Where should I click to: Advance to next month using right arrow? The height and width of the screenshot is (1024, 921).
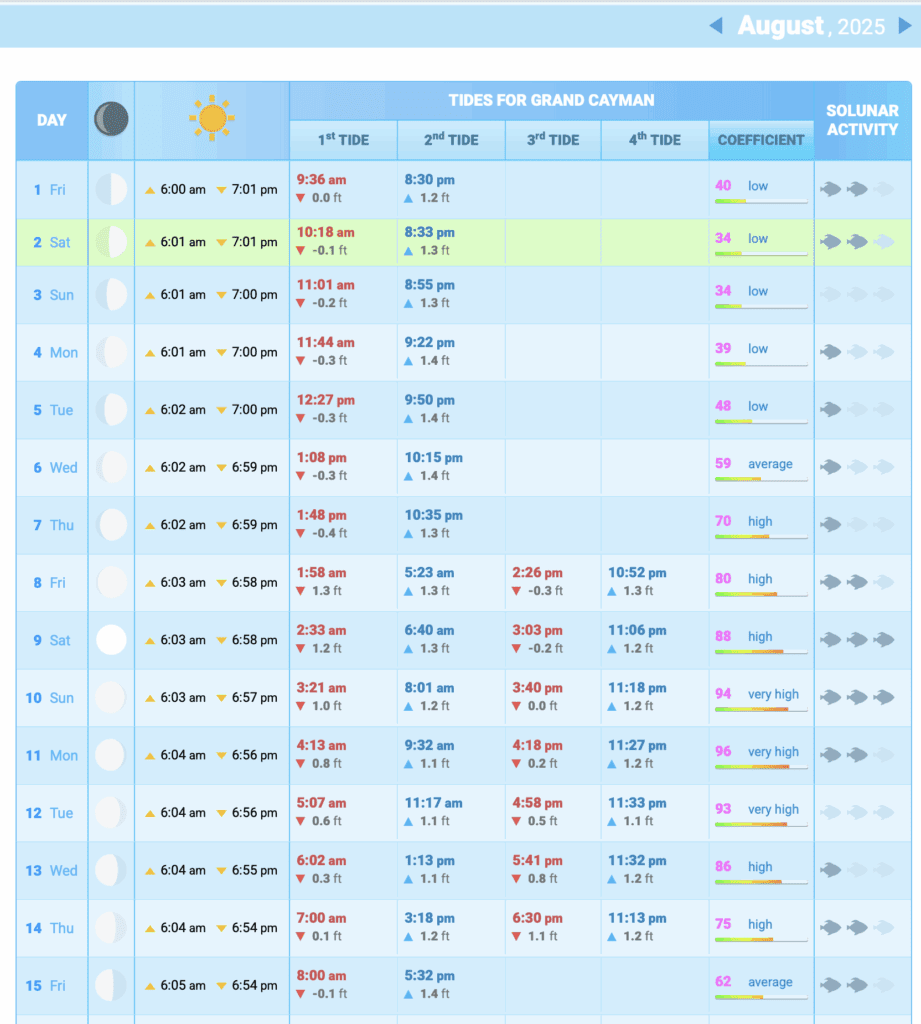[904, 26]
